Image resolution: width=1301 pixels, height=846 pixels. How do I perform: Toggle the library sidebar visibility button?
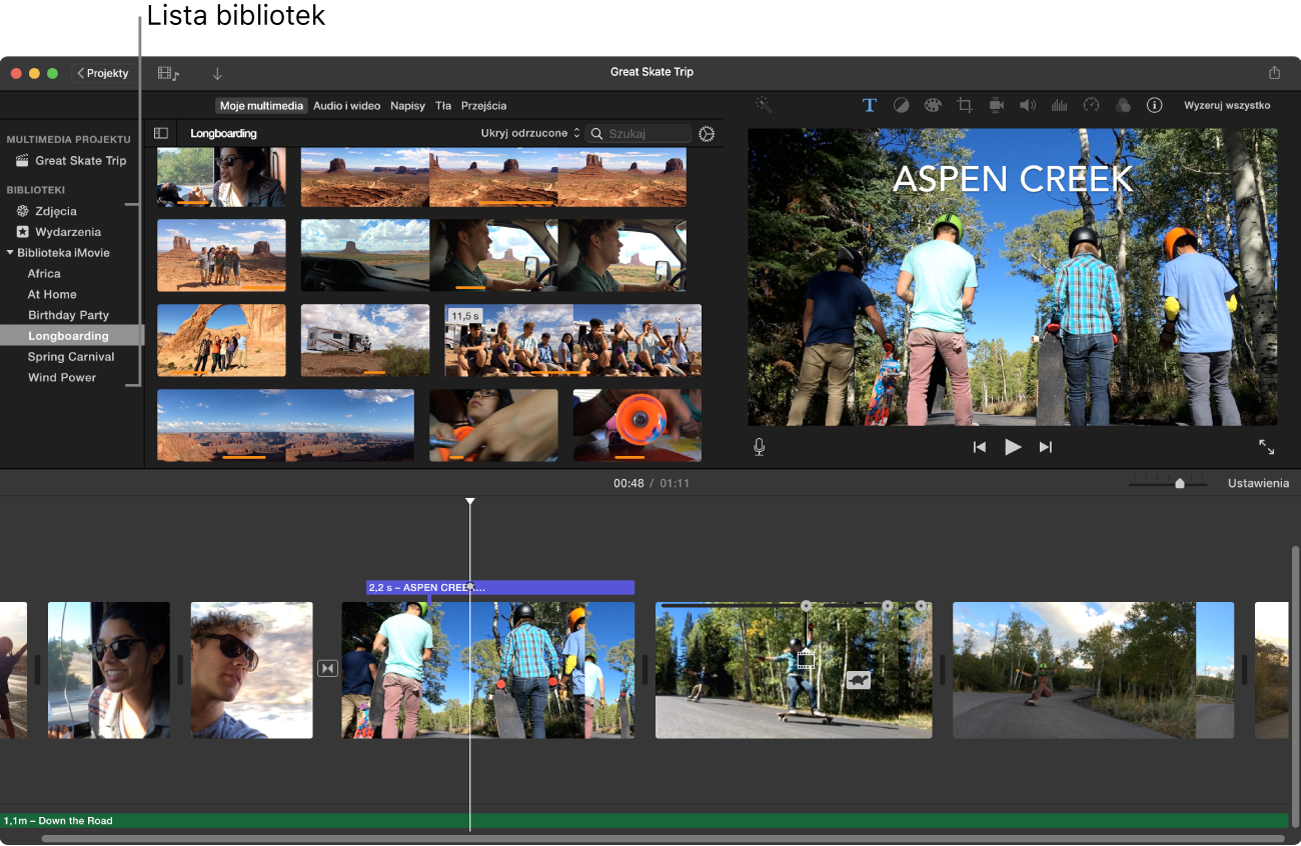click(160, 133)
